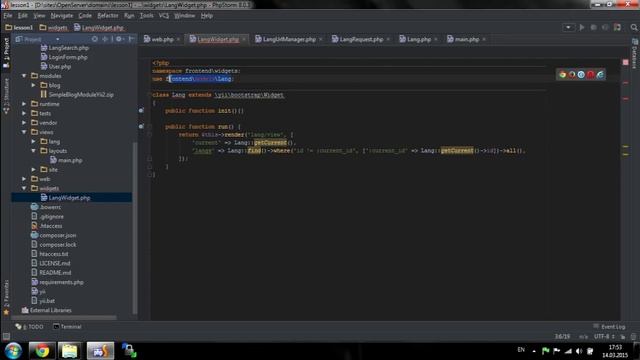Open in Chrome browser icon in editor
This screenshot has width=640, height=360.
click(x=562, y=75)
